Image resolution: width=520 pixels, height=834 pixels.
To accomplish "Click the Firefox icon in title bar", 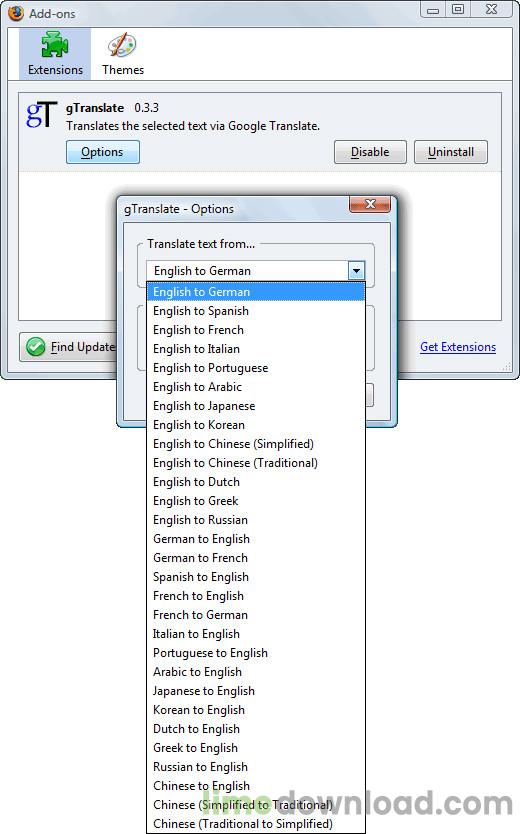I will click(16, 13).
